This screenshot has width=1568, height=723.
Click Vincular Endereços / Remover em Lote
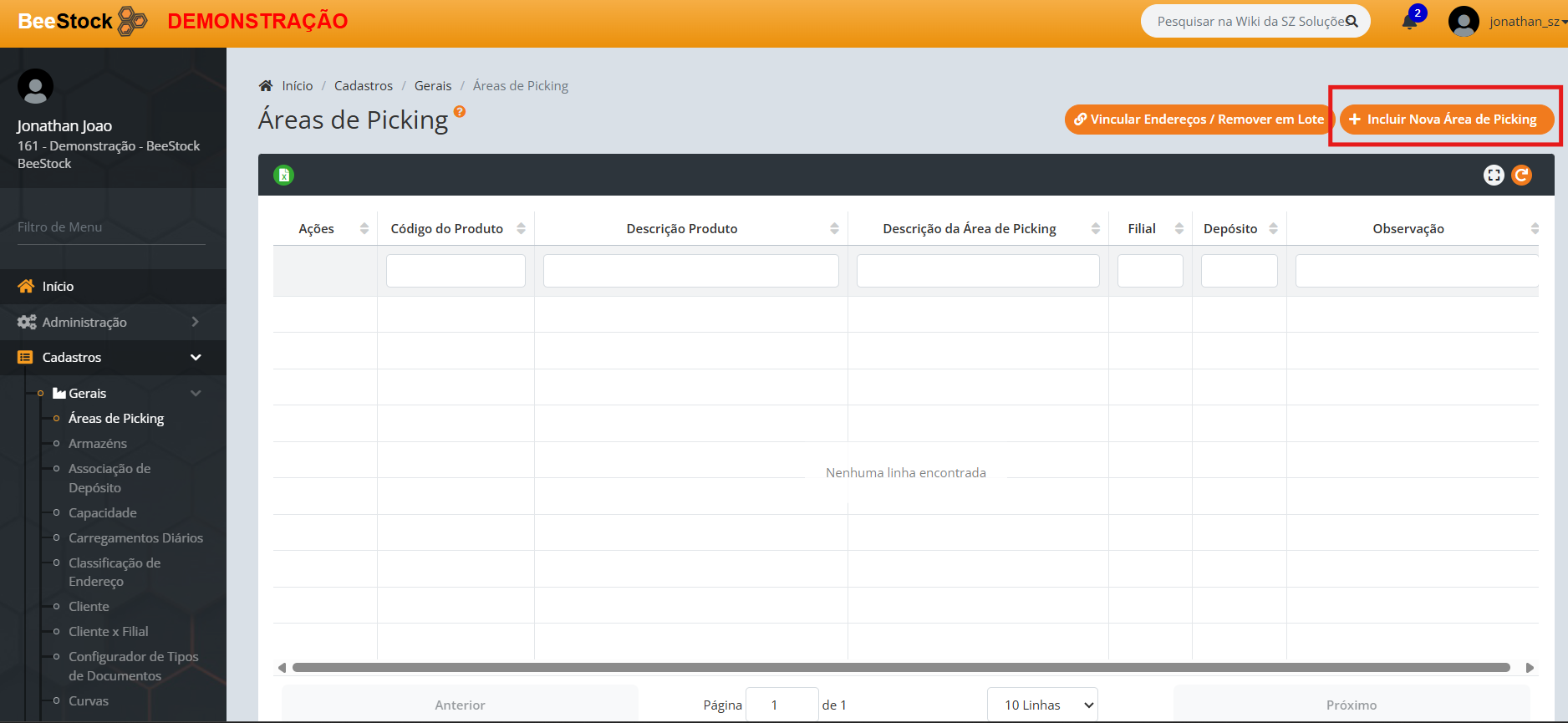pos(1199,120)
